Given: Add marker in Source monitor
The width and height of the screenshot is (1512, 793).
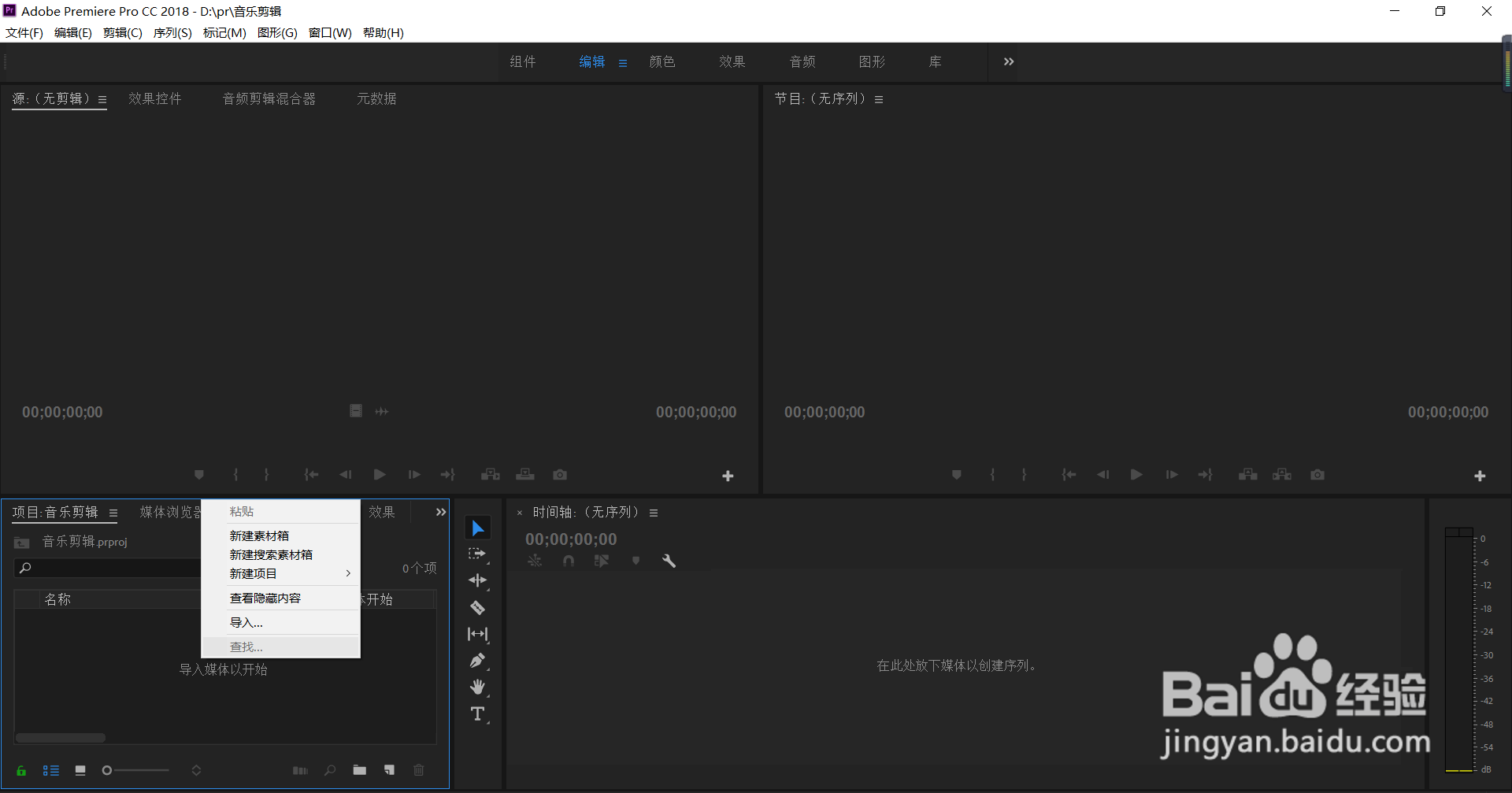Looking at the screenshot, I should click(199, 475).
